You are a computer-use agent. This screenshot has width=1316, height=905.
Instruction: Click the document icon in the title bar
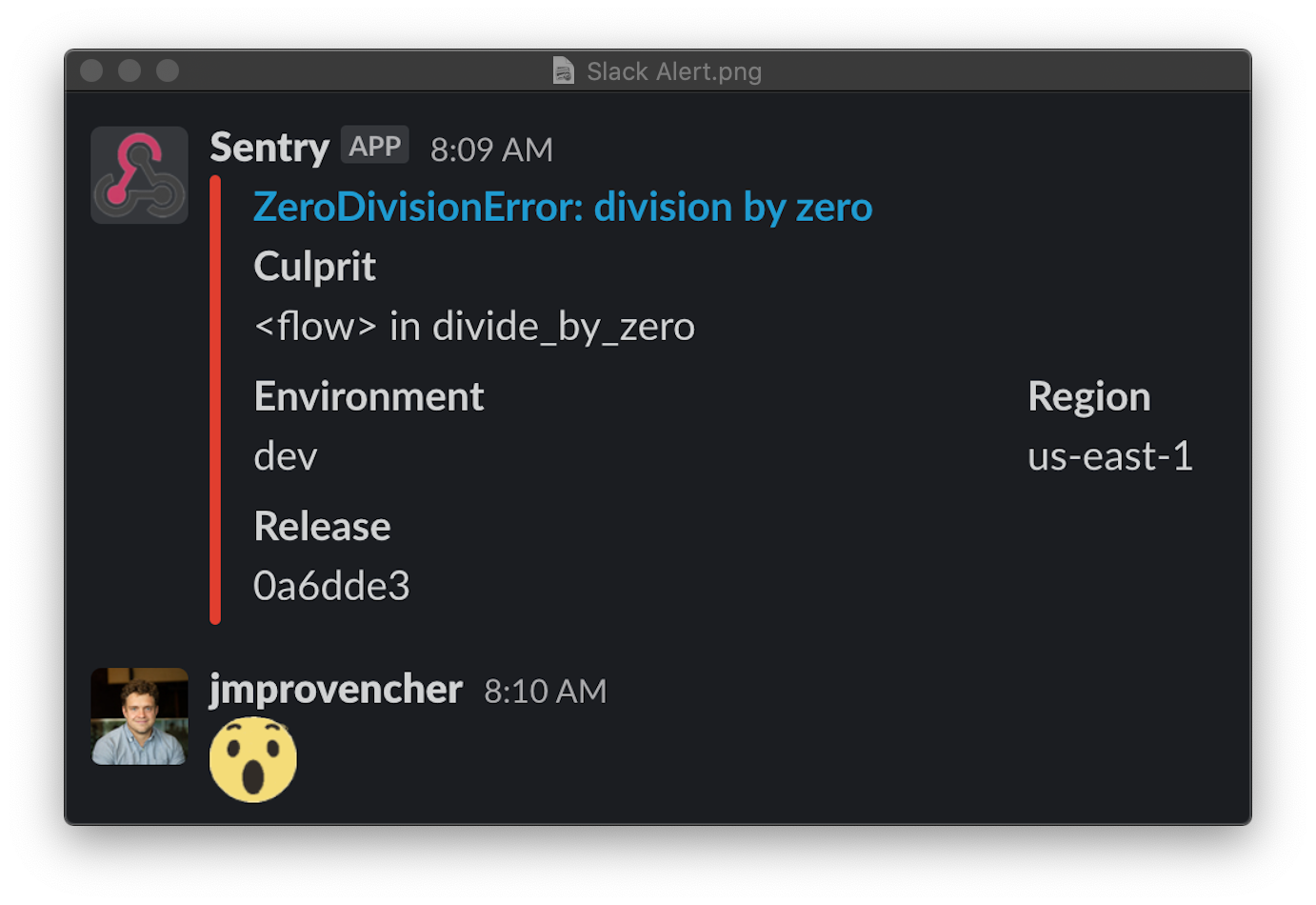(562, 70)
